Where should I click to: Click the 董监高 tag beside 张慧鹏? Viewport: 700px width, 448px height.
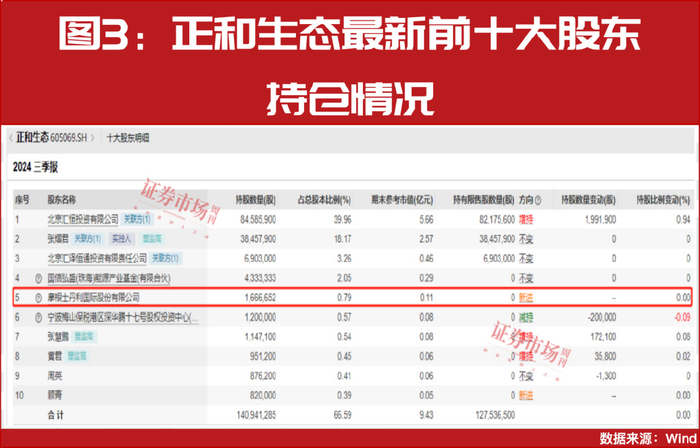pyautogui.click(x=84, y=336)
